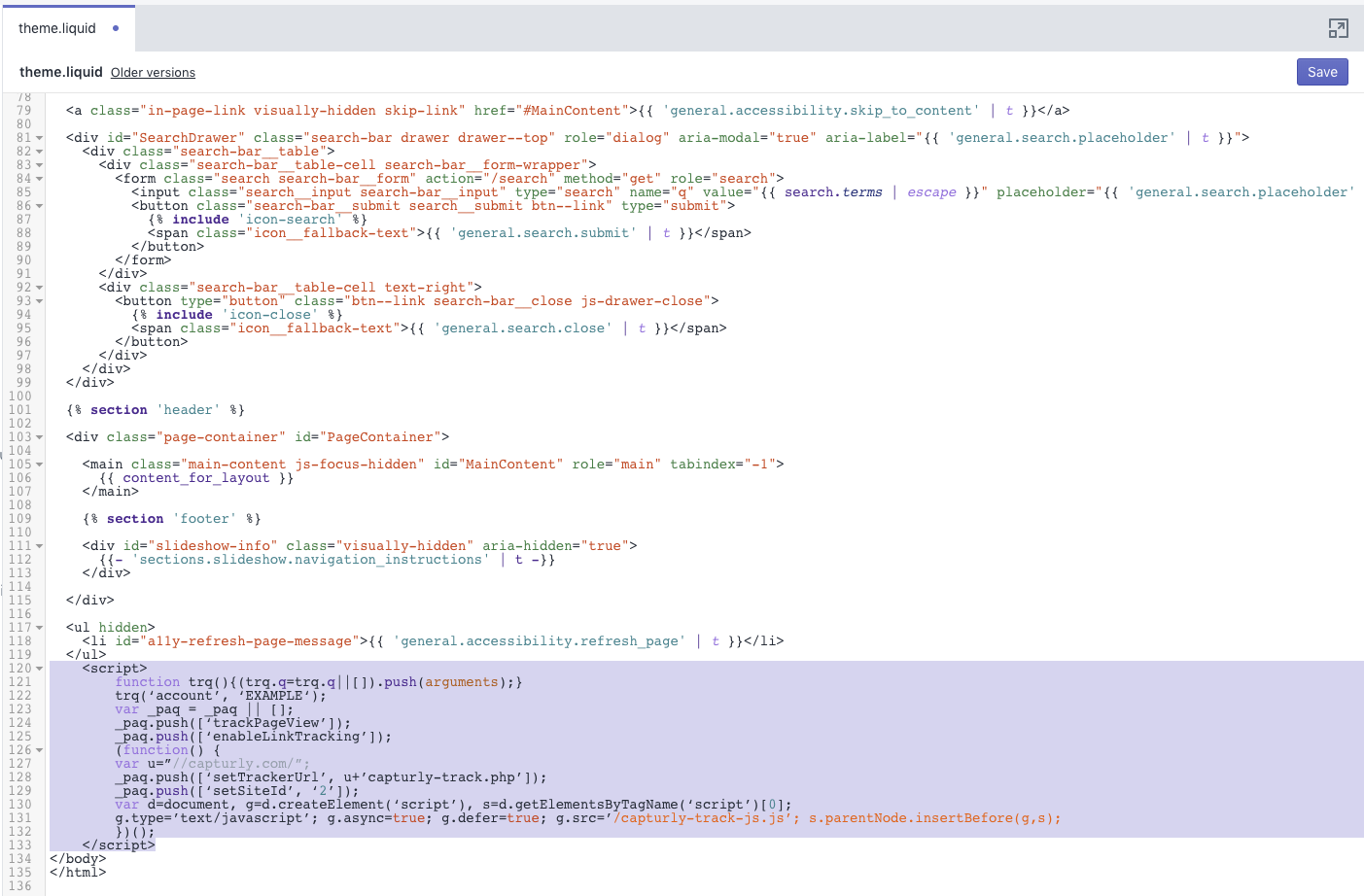This screenshot has height=896, width=1364.
Task: Collapse the fold arrow at line 83
Action: 40,165
